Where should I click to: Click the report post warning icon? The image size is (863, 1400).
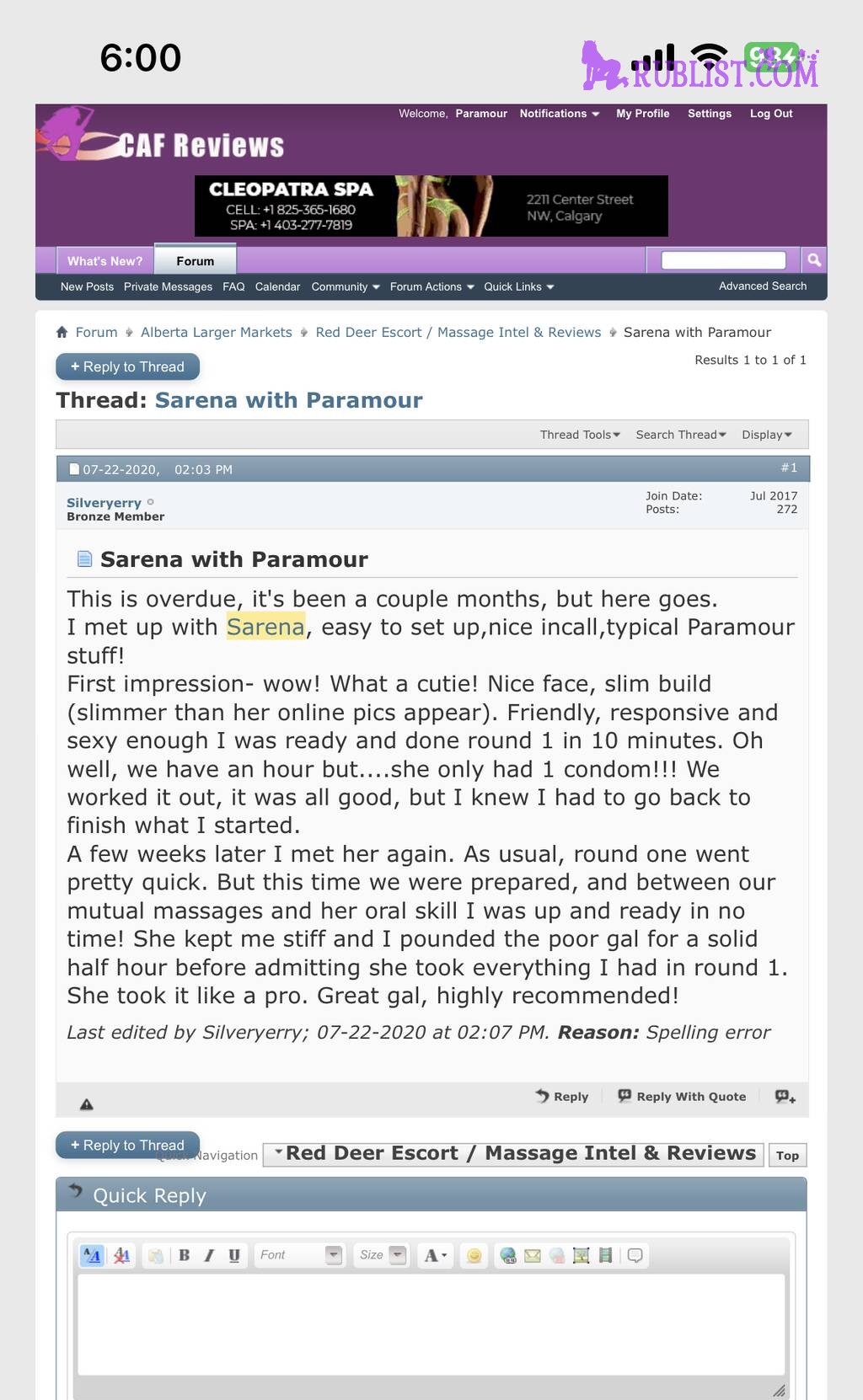click(86, 1103)
